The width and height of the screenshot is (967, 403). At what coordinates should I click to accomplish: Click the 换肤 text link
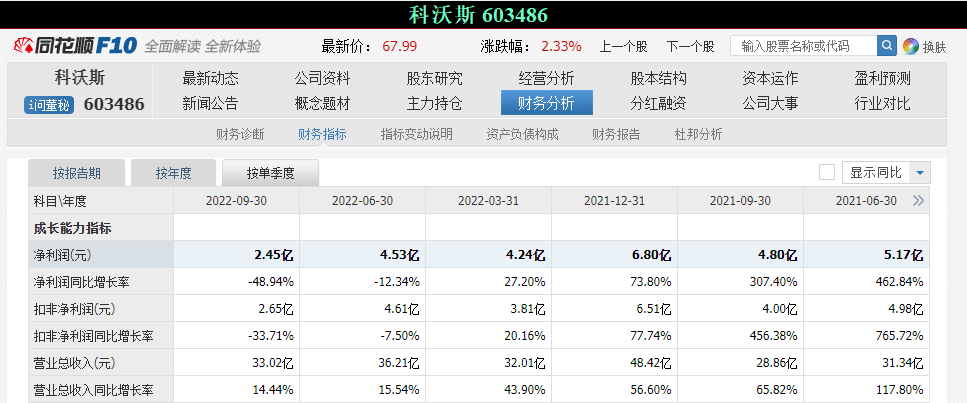934,47
